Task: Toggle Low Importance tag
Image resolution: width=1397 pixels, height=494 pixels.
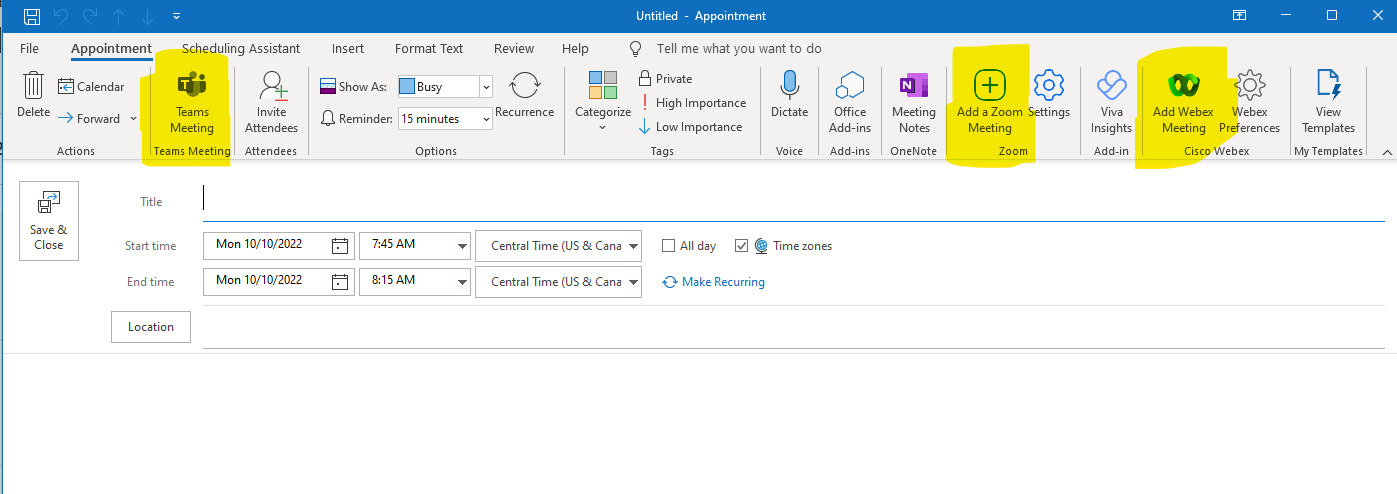Action: [690, 127]
